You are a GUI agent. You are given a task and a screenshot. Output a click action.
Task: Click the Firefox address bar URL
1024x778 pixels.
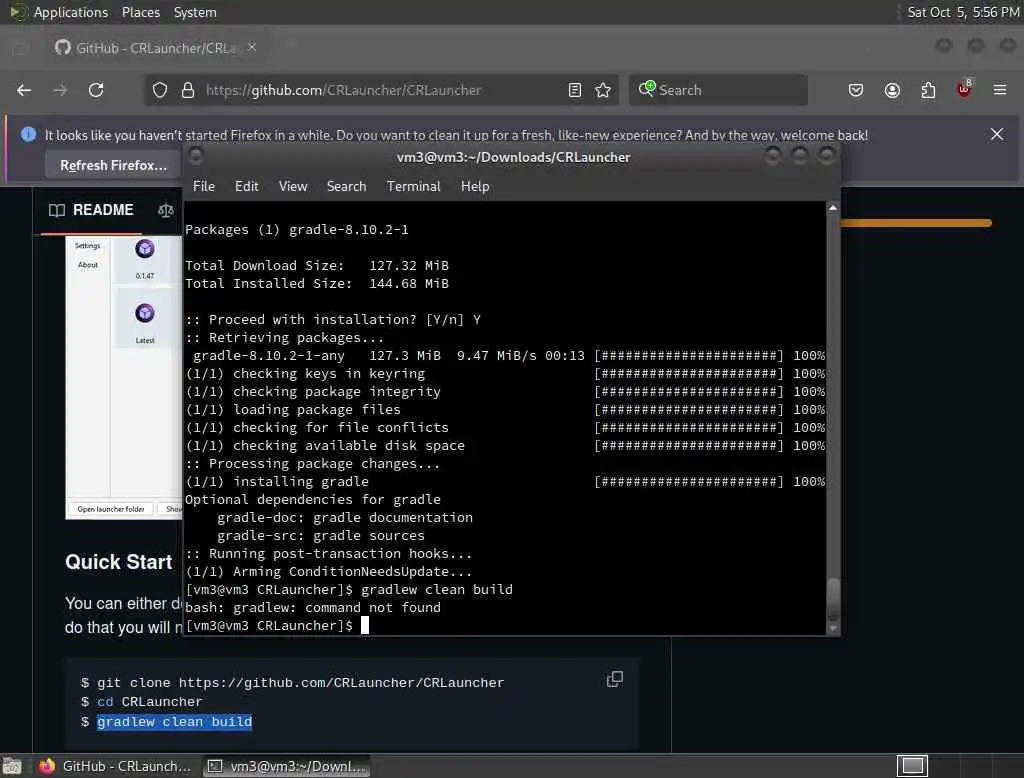(x=344, y=90)
